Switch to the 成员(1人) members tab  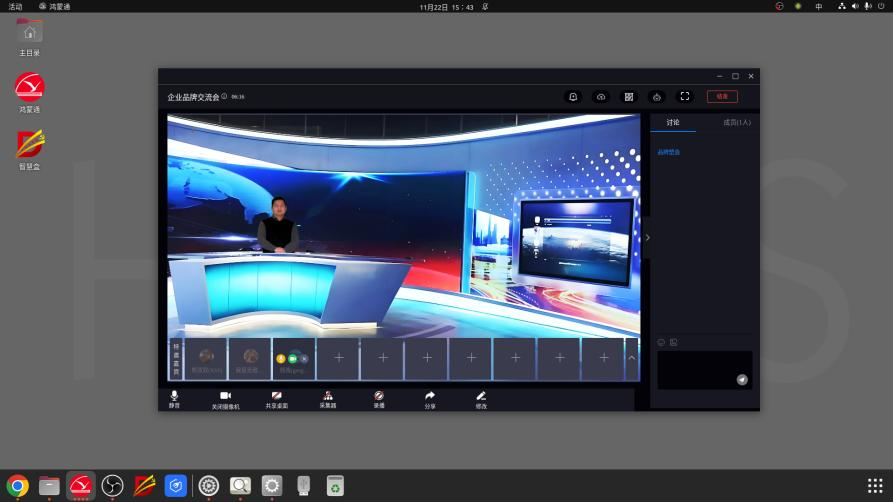click(737, 123)
